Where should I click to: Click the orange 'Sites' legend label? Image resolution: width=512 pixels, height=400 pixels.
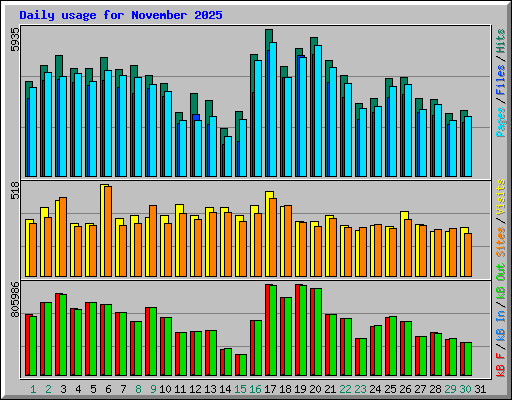(501, 242)
